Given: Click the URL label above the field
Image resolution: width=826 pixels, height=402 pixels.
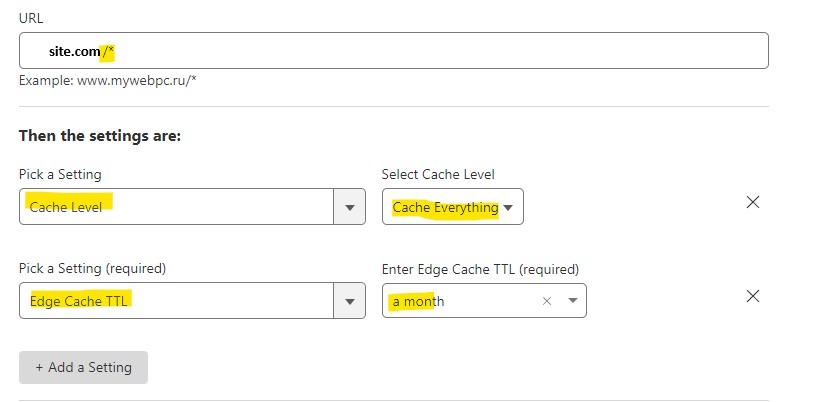Looking at the screenshot, I should point(31,18).
